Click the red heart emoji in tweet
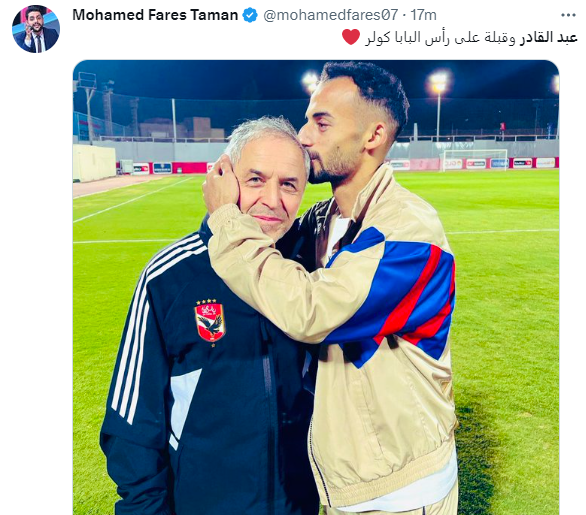This screenshot has height=515, width=586. coord(351,37)
